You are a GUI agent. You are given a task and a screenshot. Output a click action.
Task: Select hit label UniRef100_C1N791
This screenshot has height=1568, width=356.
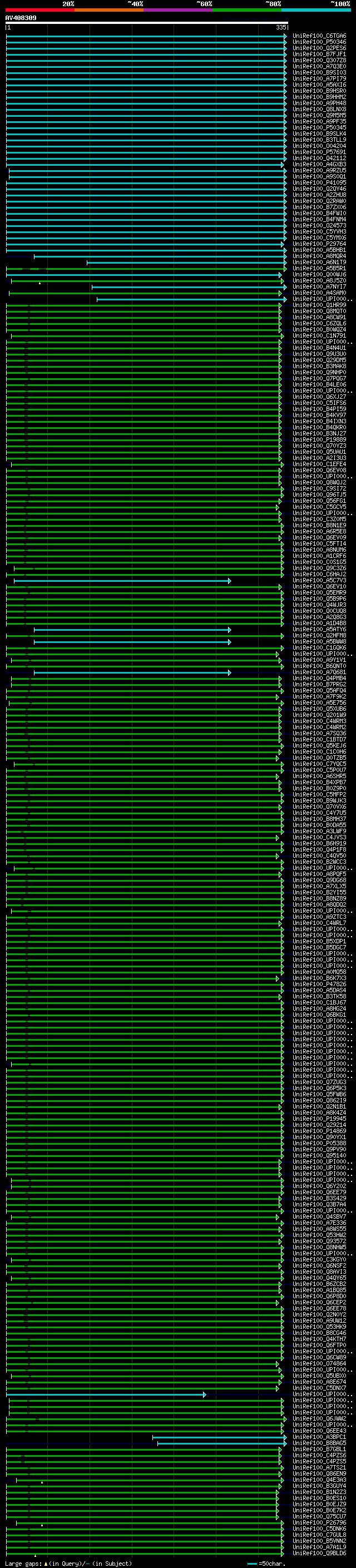coord(319,335)
